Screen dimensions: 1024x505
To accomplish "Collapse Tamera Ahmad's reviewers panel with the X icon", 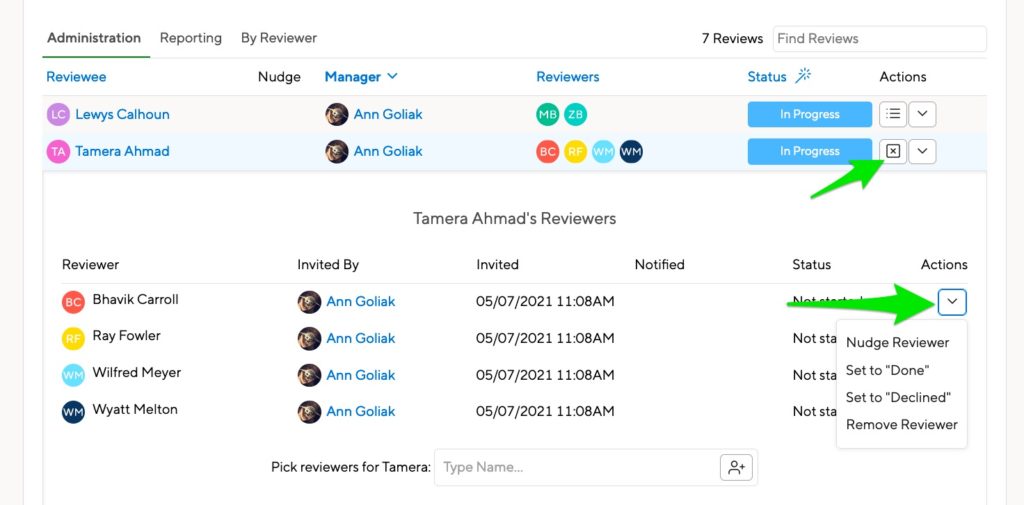I will click(x=893, y=152).
